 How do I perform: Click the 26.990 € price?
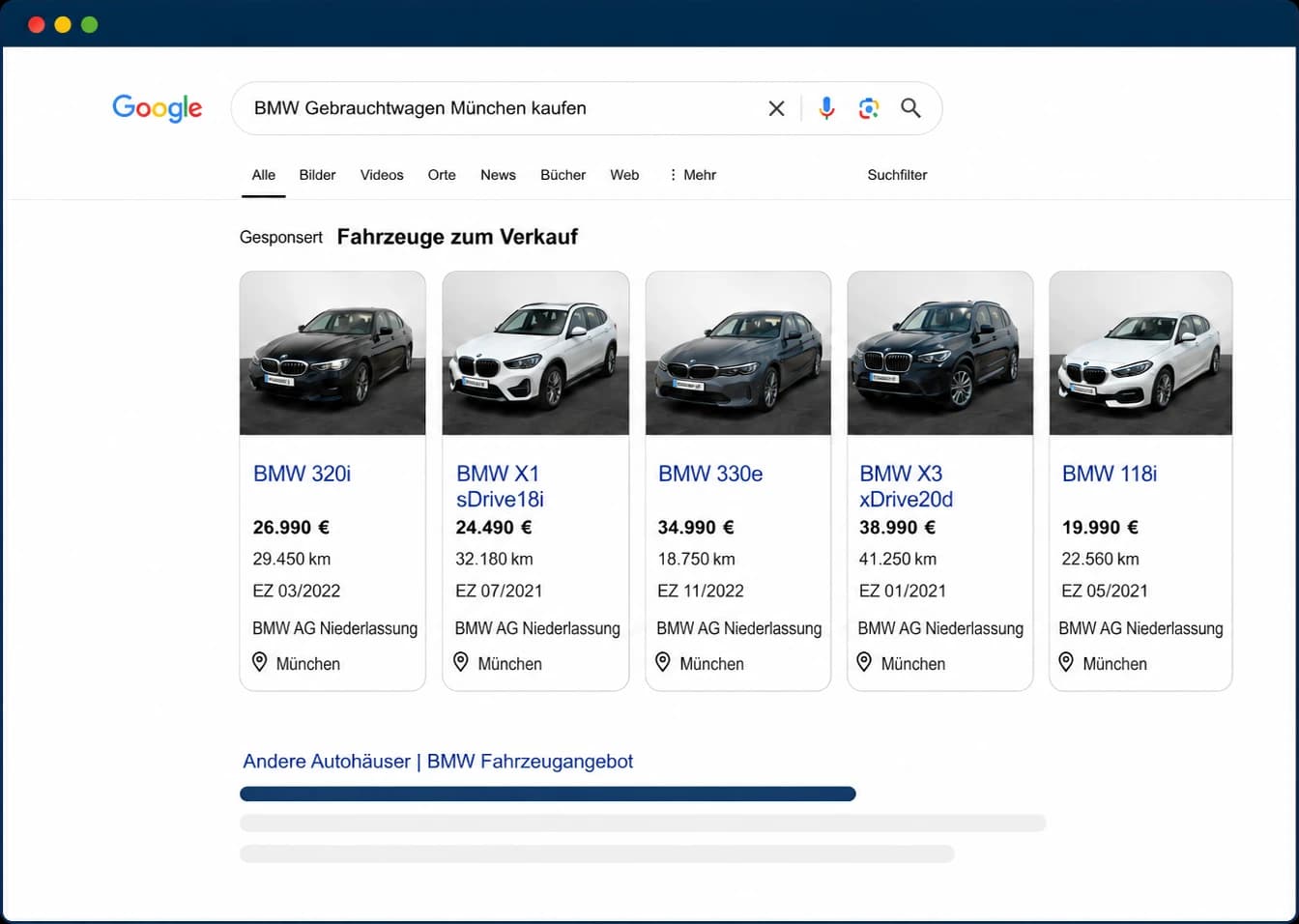click(x=291, y=528)
